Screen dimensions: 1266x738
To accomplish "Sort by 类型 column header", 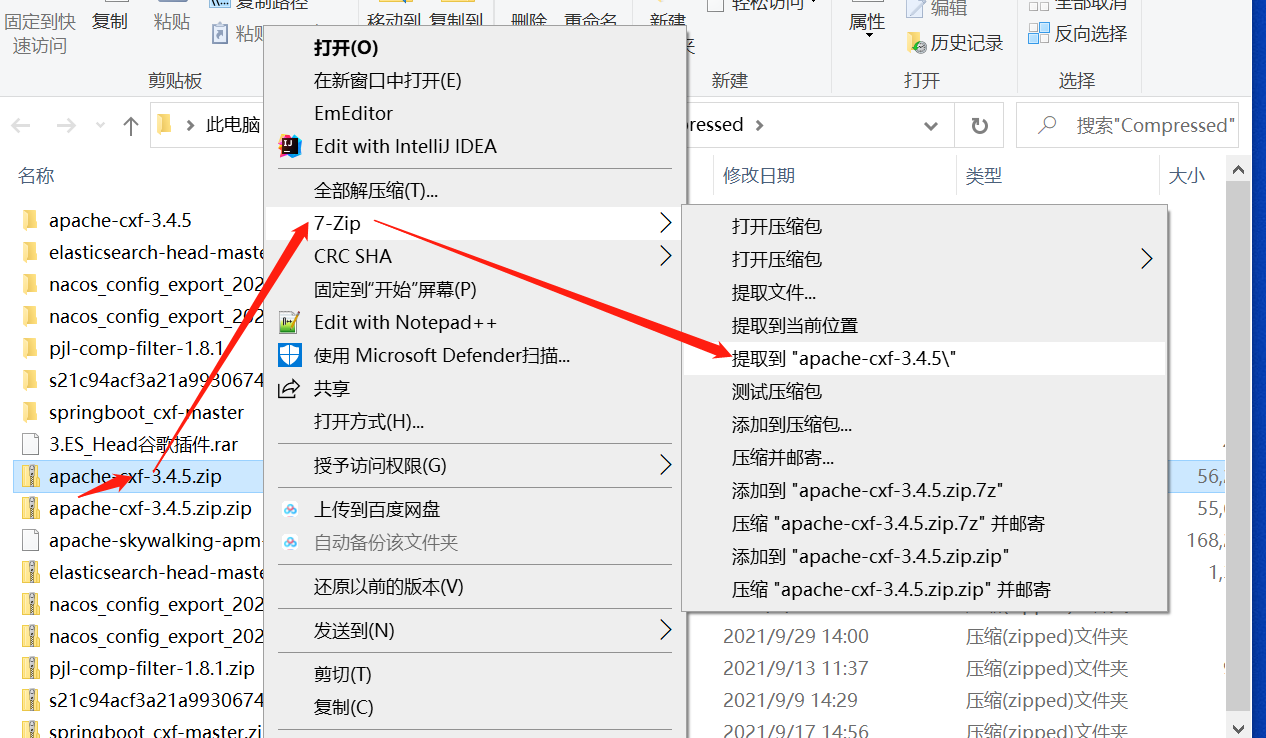I will pos(983,176).
